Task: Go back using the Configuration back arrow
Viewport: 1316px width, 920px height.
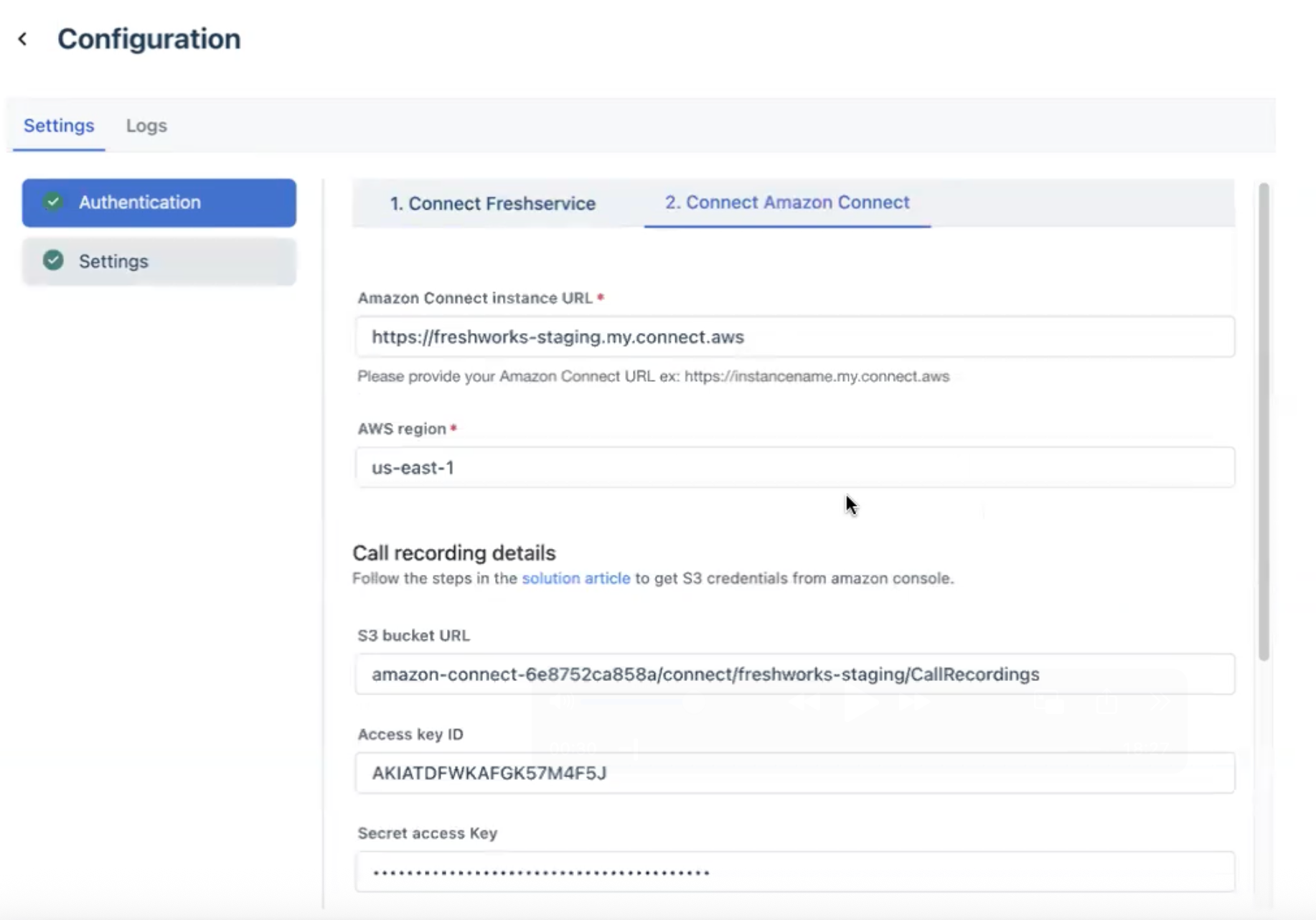Action: click(x=23, y=39)
